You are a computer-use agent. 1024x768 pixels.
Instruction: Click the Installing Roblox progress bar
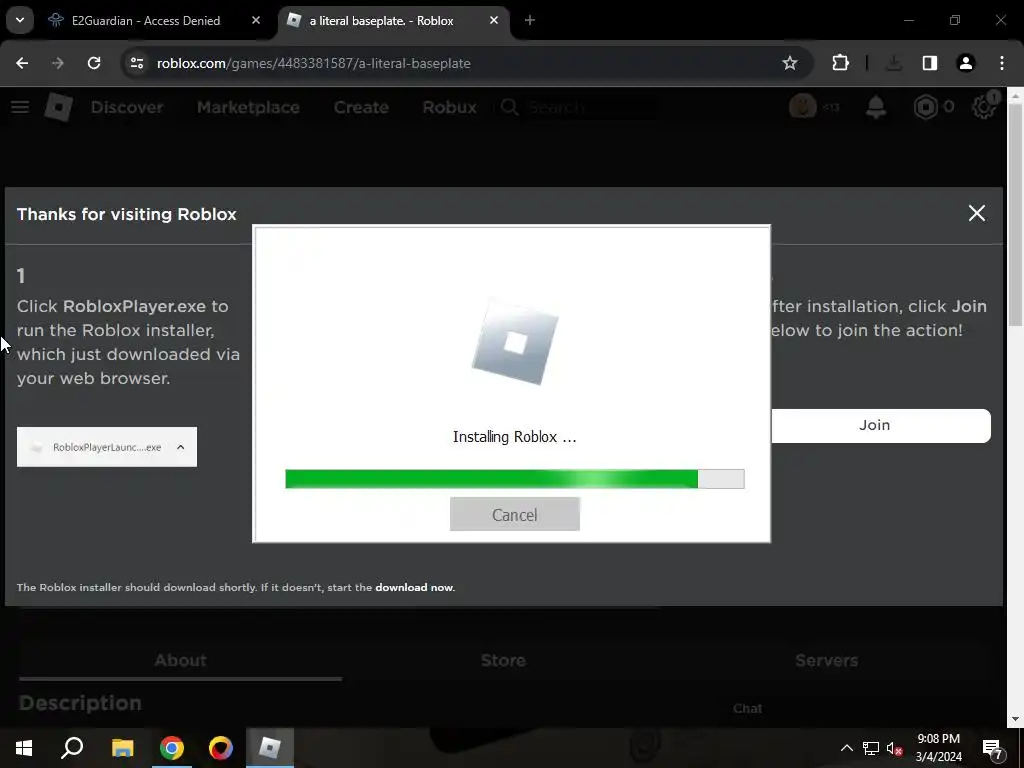coord(515,479)
